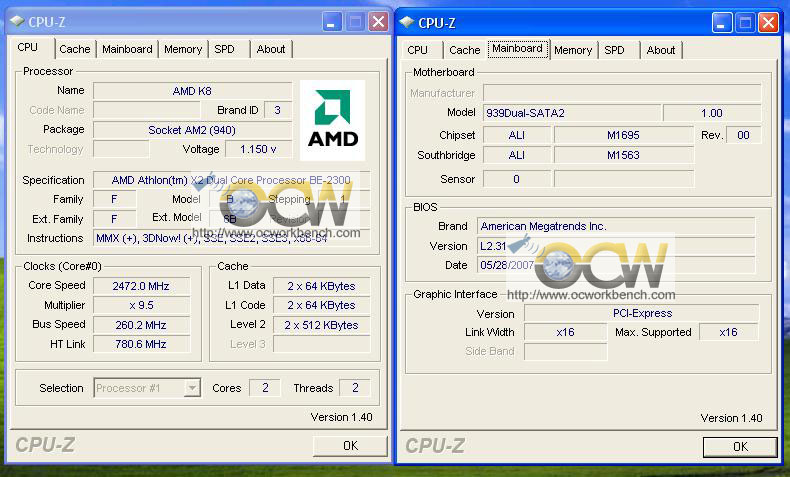
Task: Click the PCI-Express version field
Action: pyautogui.click(x=642, y=313)
